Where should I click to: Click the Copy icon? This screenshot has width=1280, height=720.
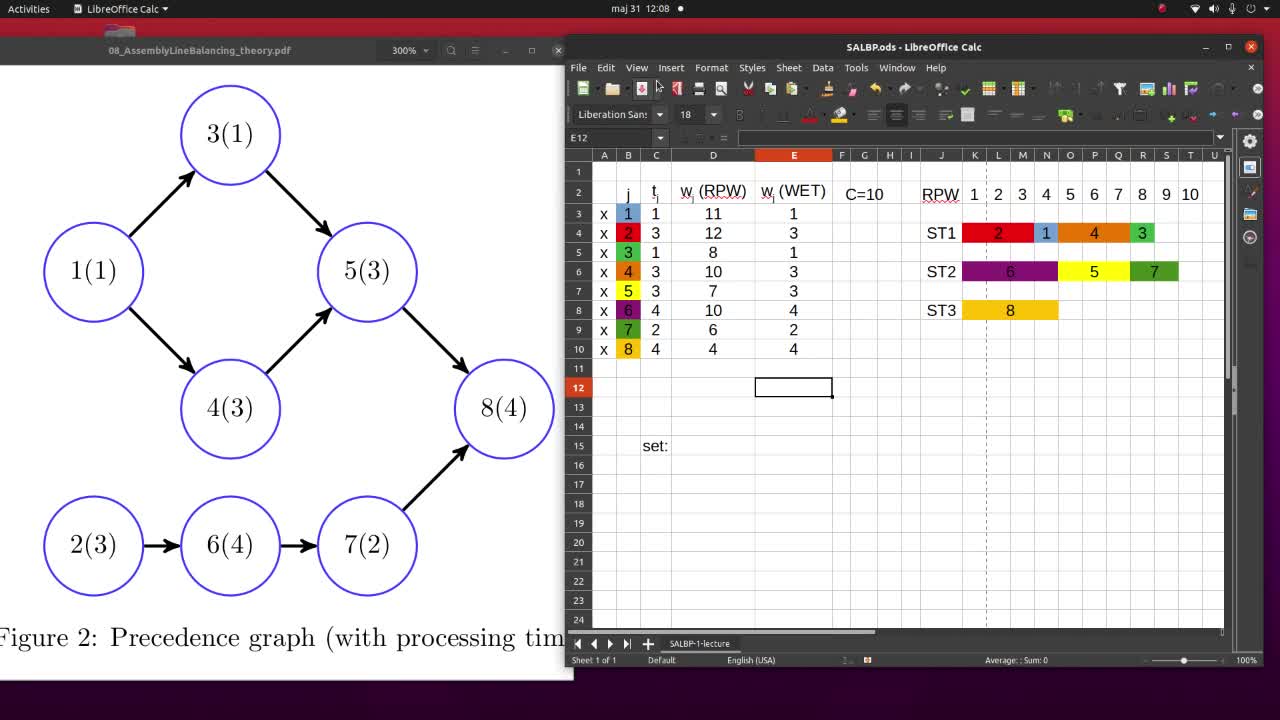pos(770,89)
